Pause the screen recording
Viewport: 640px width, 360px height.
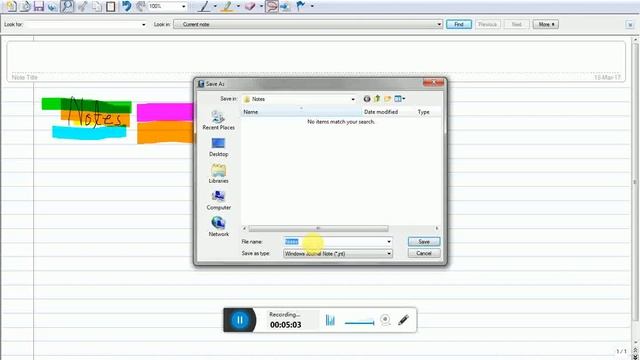click(240, 320)
